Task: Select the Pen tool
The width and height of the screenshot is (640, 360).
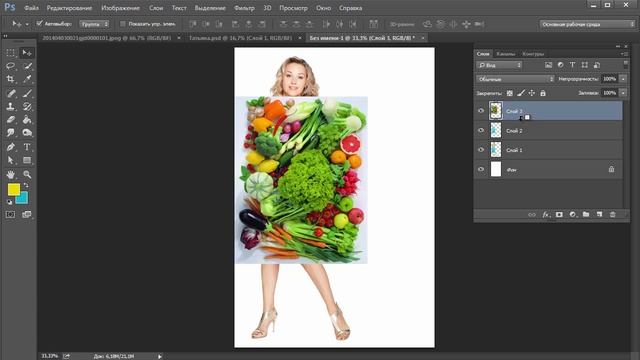Action: click(11, 147)
